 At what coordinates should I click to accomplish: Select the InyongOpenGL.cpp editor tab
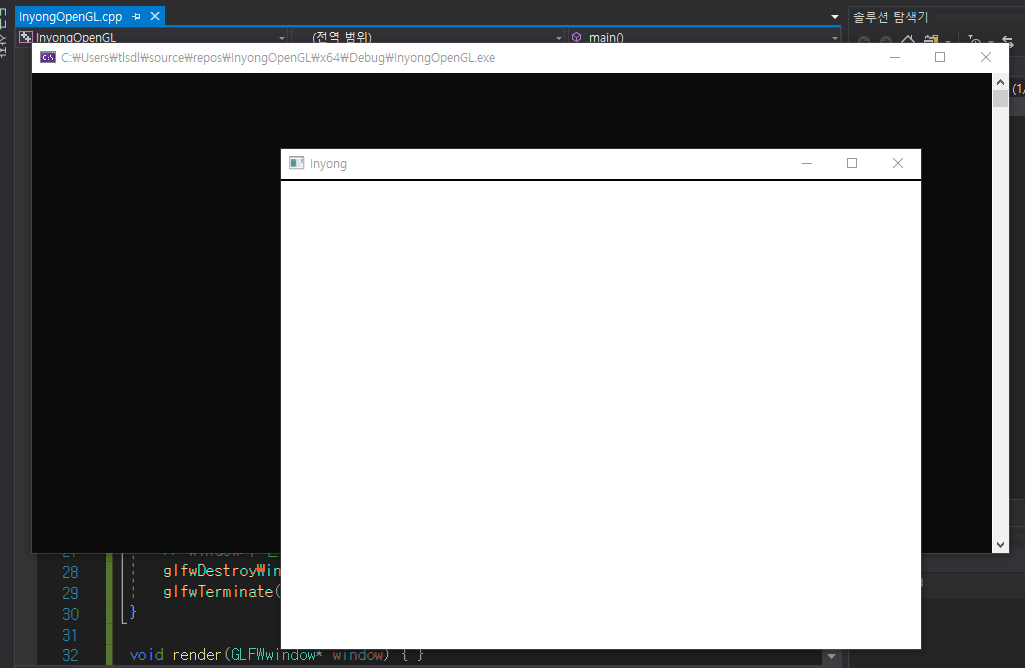coord(71,16)
